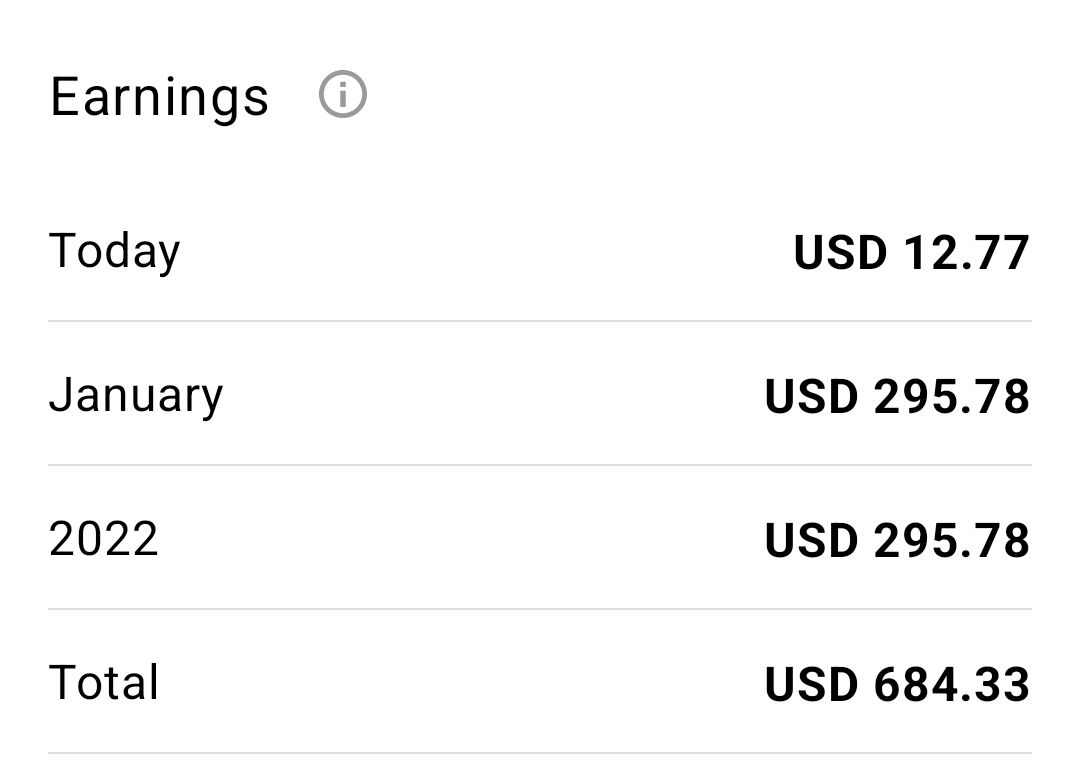This screenshot has height=773, width=1080.
Task: Click the January USD 295.78 amount
Action: click(x=897, y=398)
